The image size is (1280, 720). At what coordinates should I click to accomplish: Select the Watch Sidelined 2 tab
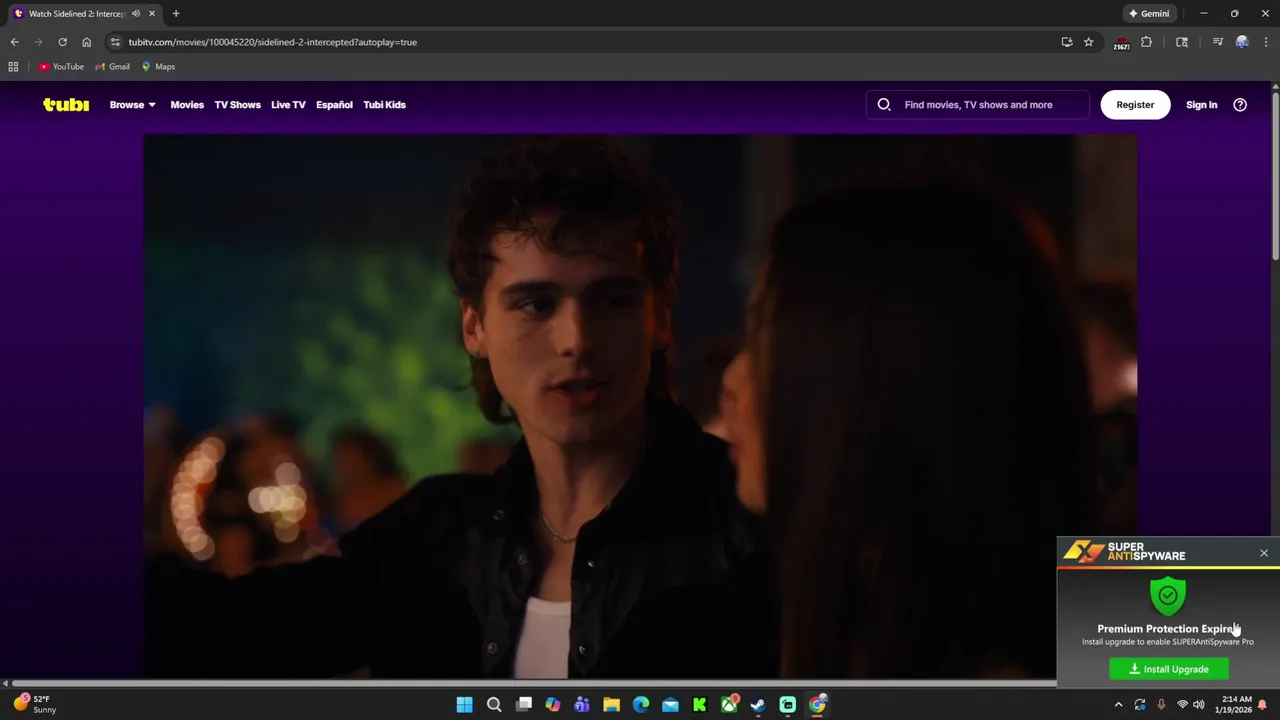pyautogui.click(x=84, y=14)
